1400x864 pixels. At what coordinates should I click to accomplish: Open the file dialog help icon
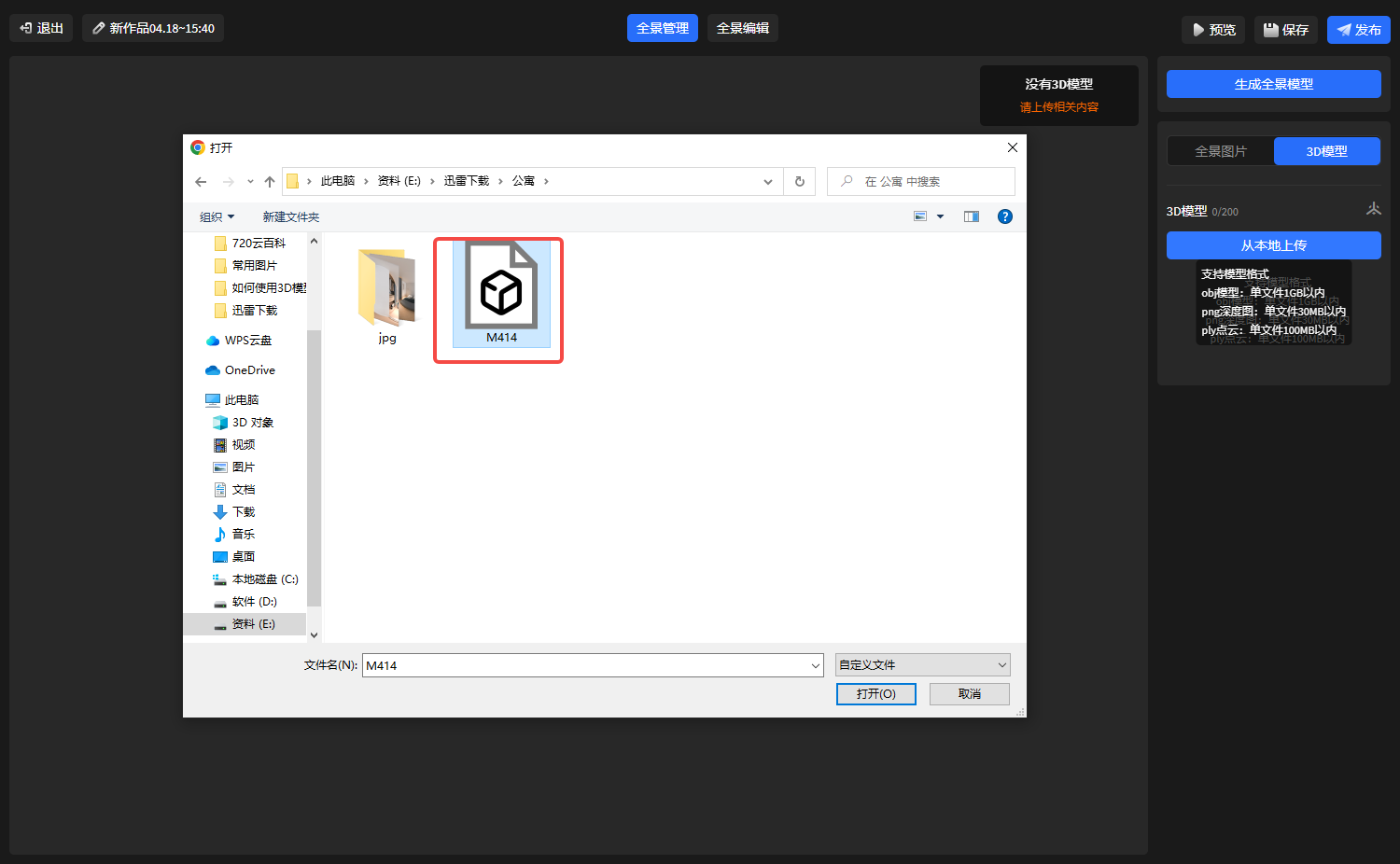point(1005,216)
